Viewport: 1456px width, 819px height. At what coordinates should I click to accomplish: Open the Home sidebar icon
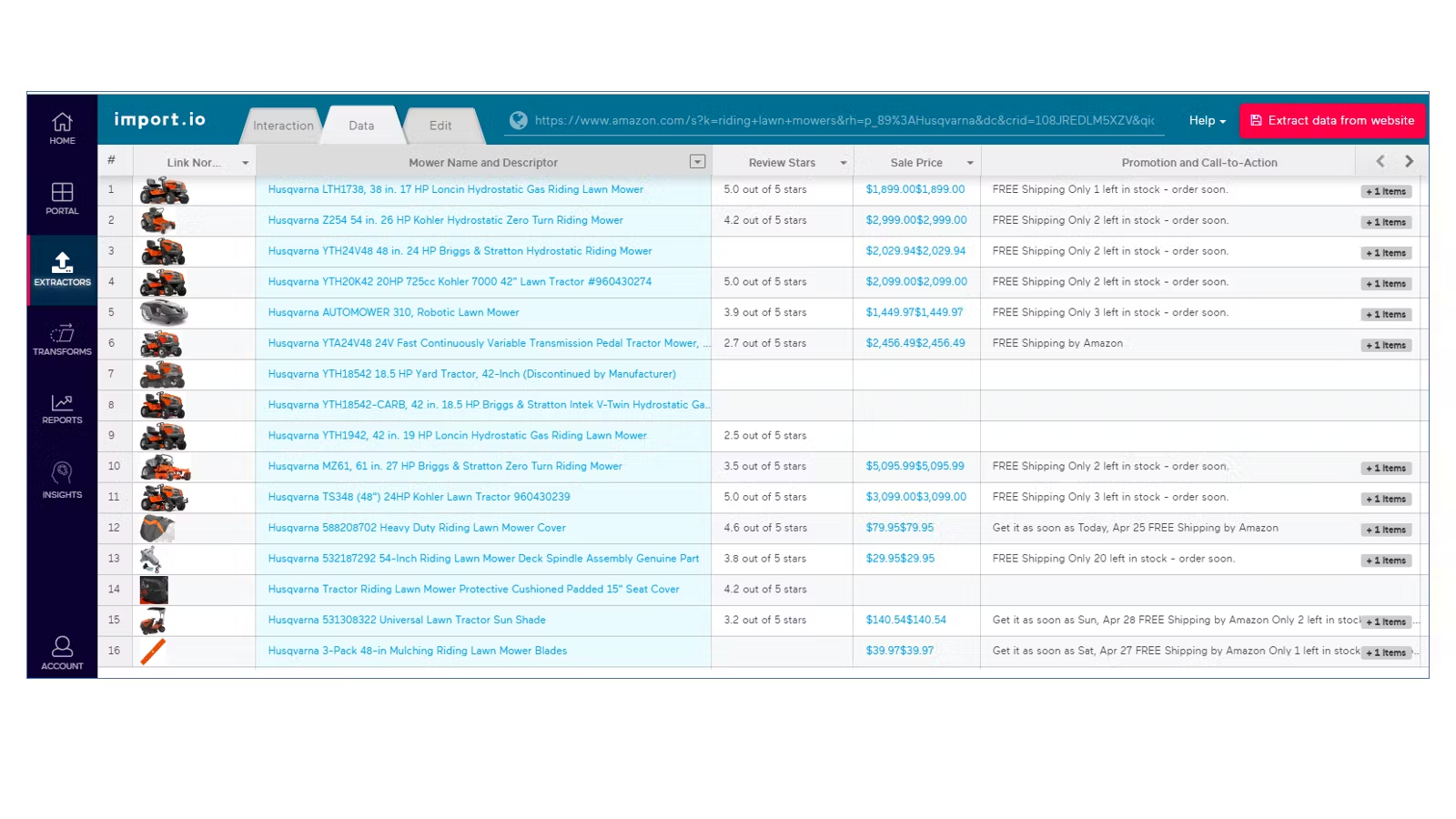click(x=62, y=127)
